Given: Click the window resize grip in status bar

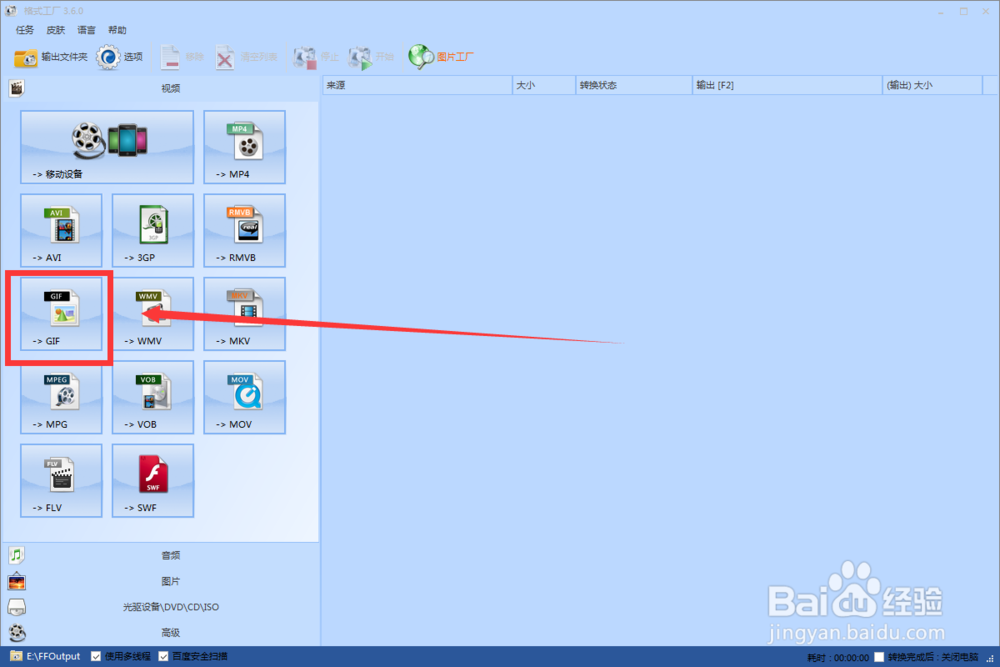Looking at the screenshot, I should (x=990, y=658).
